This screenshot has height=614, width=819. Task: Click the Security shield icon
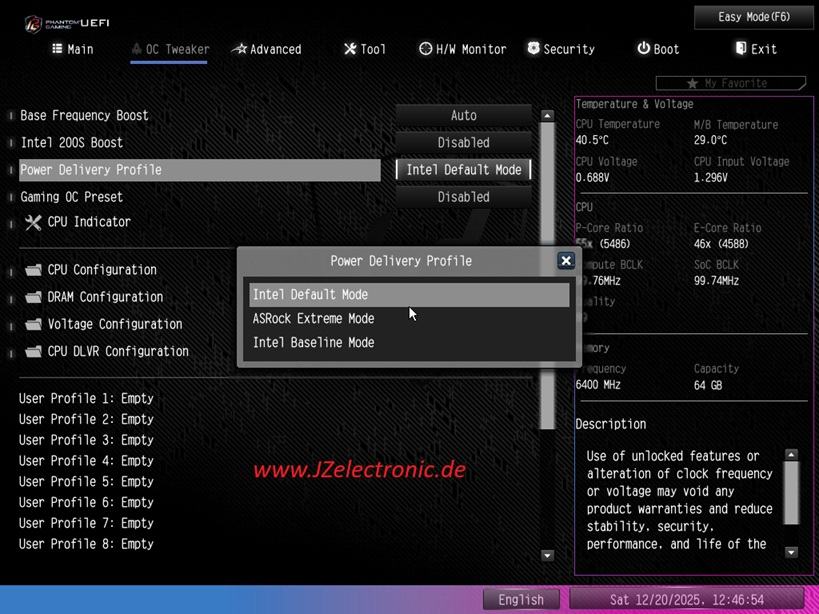(533, 49)
